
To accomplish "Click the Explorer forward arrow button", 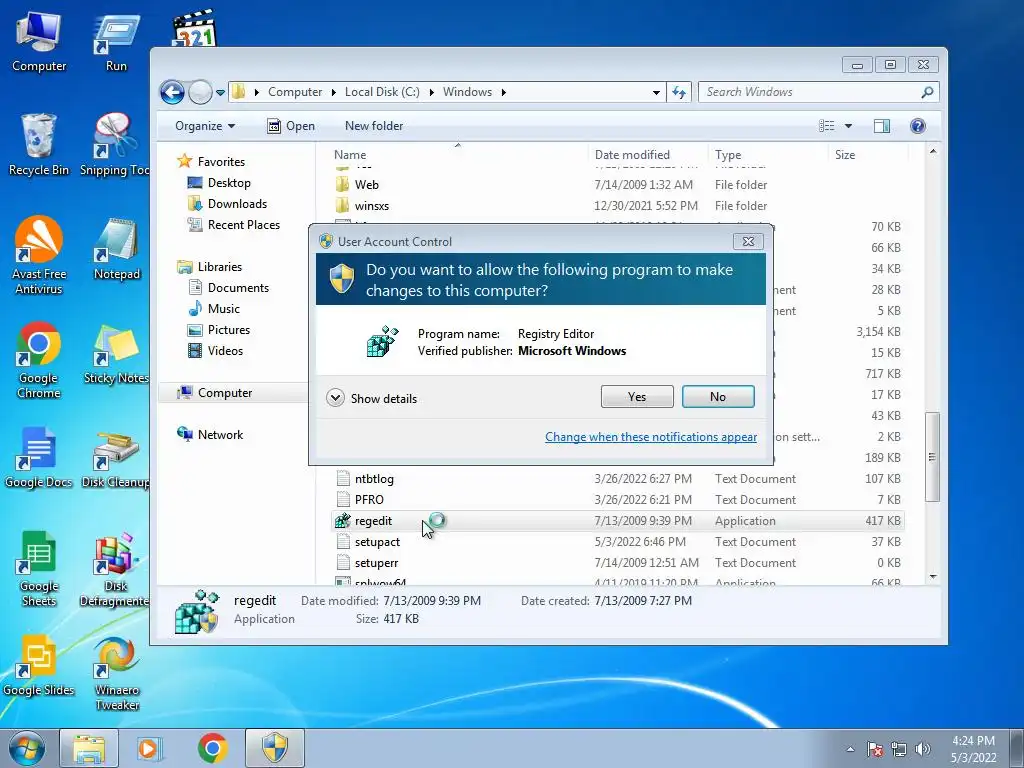I will [x=200, y=92].
